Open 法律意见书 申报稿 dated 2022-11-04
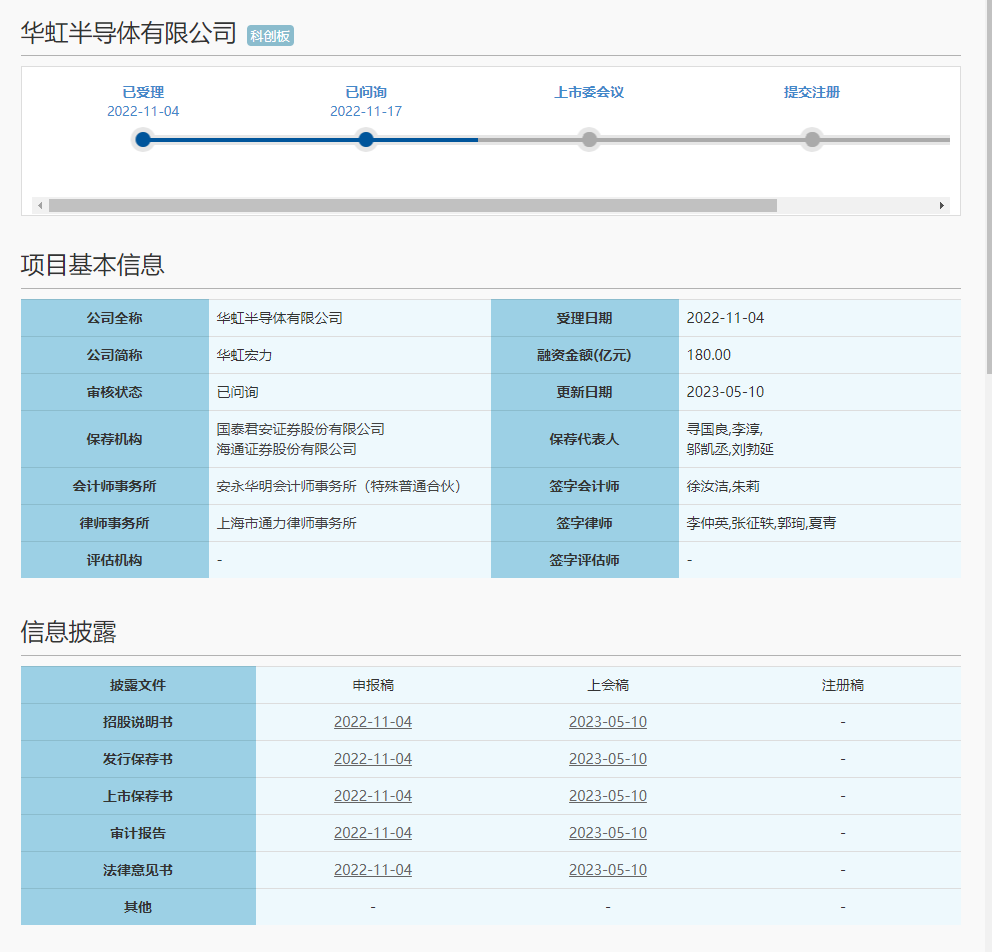 tap(372, 870)
